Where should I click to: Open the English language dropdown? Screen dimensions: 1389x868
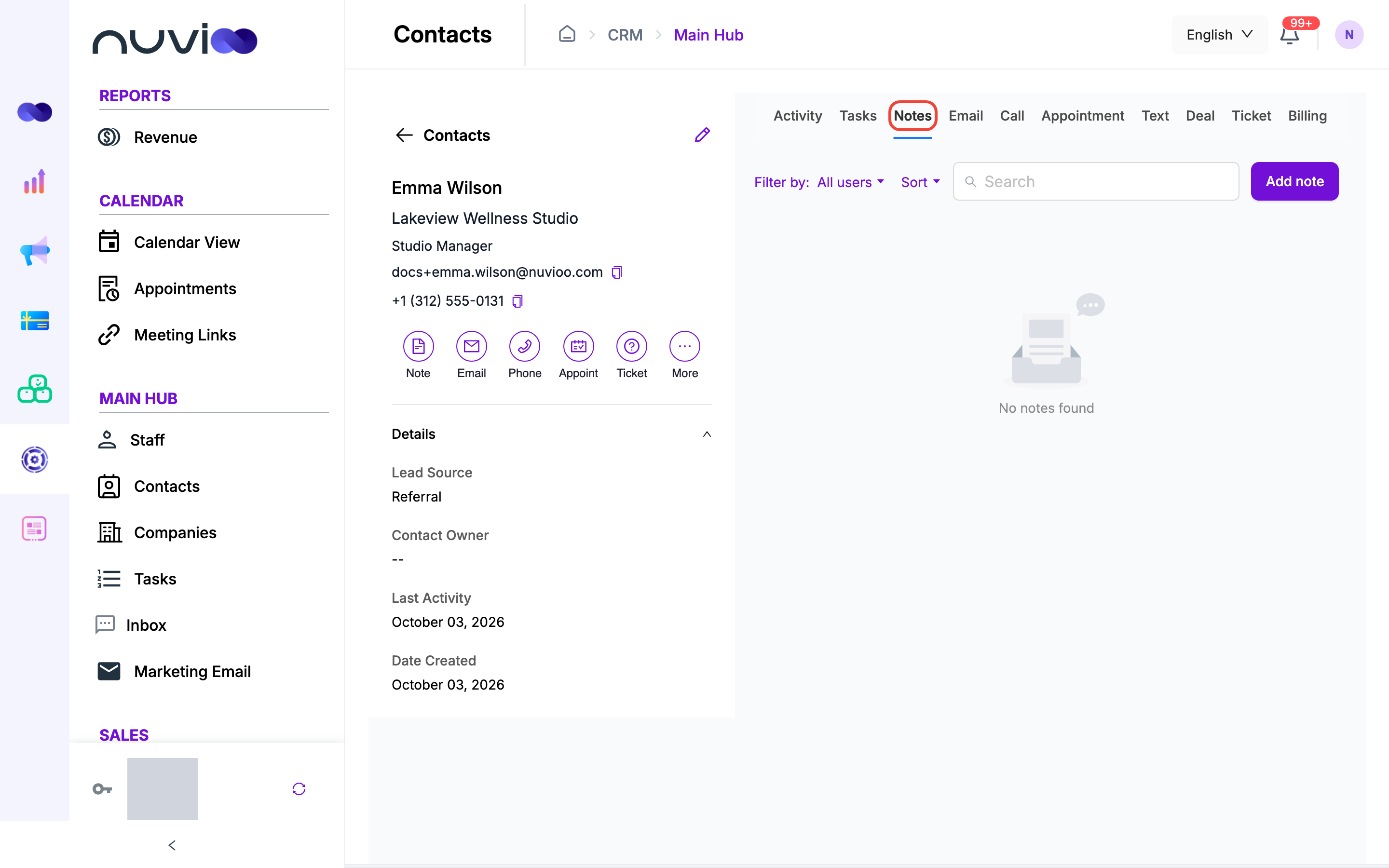pyautogui.click(x=1220, y=35)
